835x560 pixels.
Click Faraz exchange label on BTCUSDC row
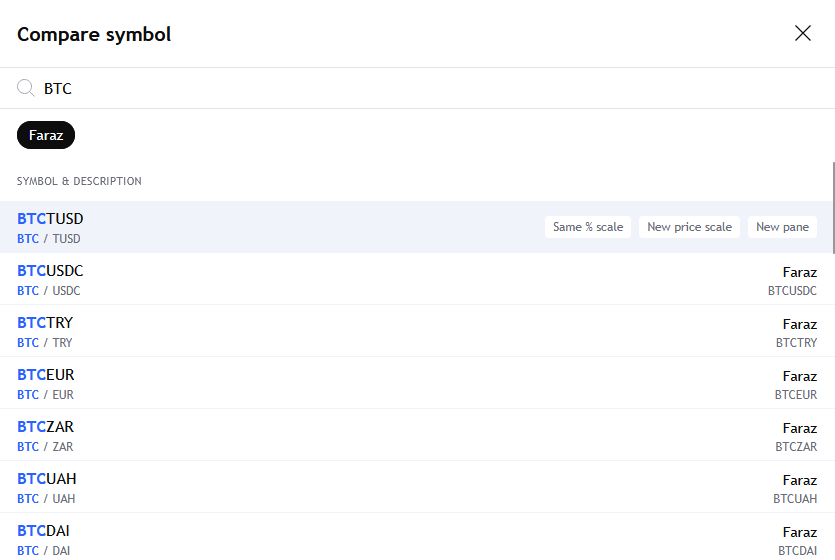point(799,272)
